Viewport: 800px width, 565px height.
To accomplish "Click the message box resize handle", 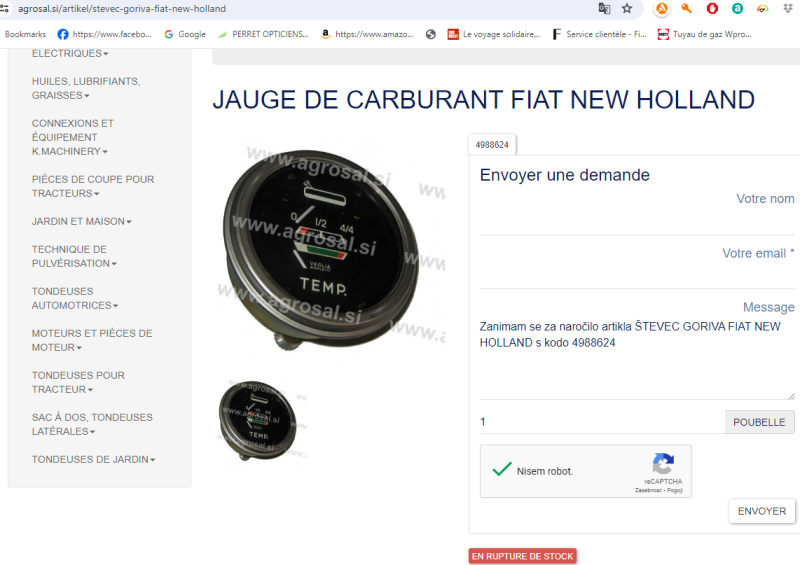I will (x=791, y=396).
